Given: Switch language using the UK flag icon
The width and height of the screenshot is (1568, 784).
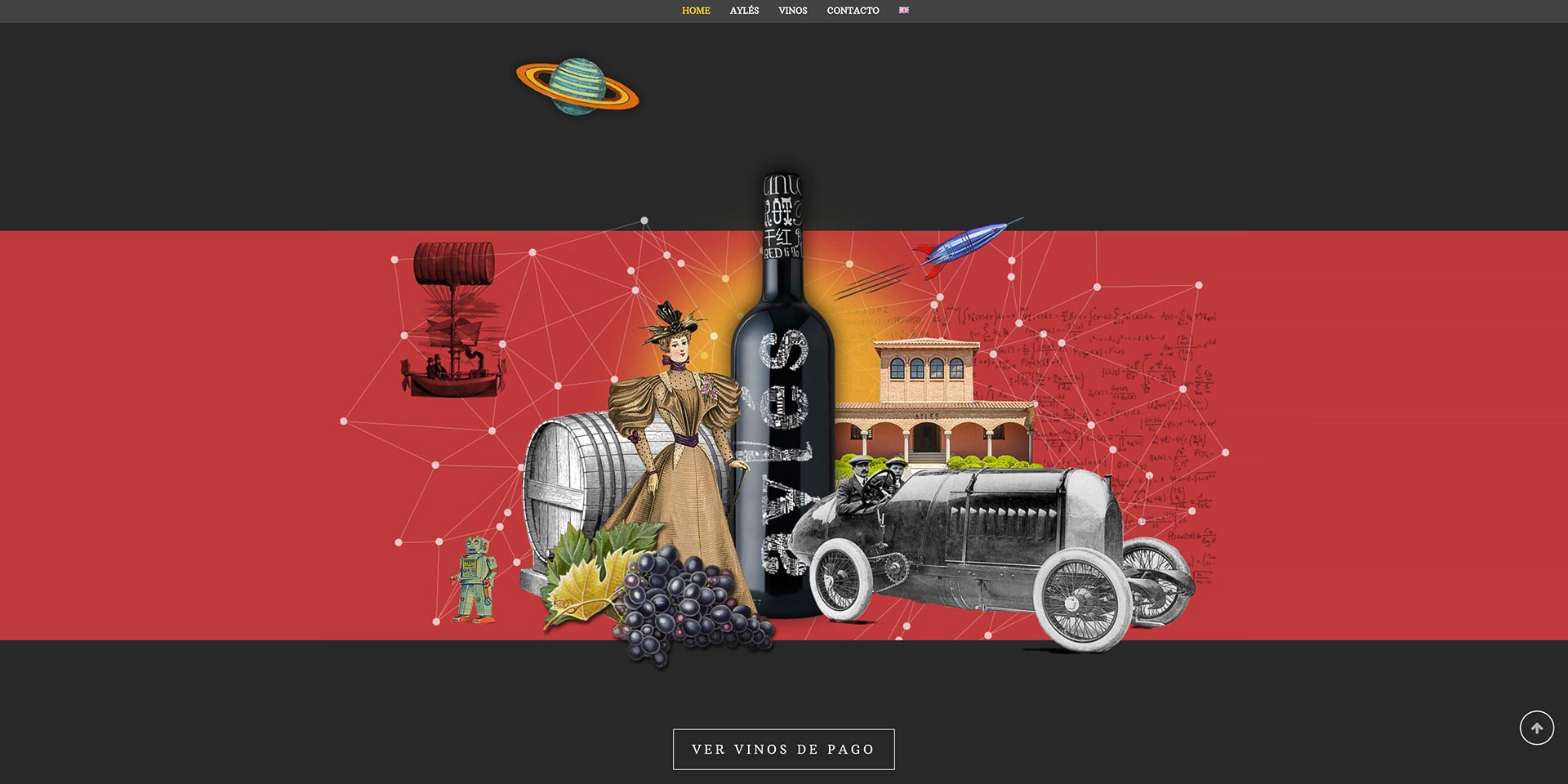Looking at the screenshot, I should point(904,11).
